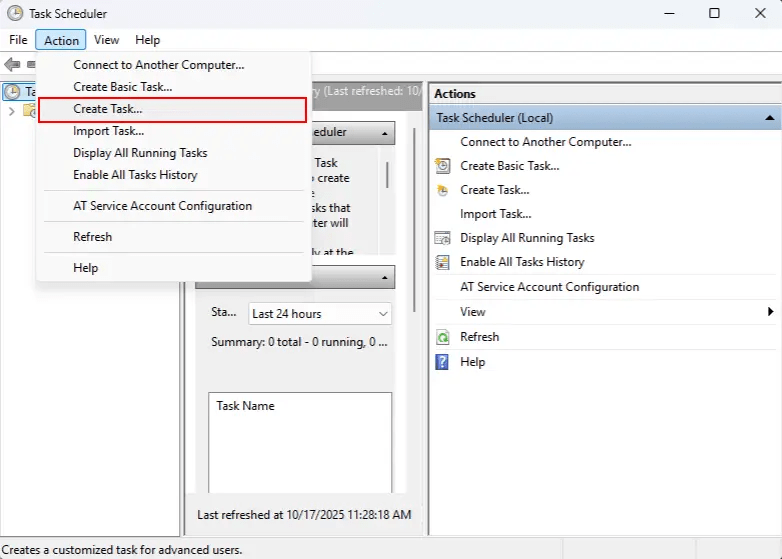Select AT Service Account Configuration from Action menu
The image size is (782, 559).
pyautogui.click(x=162, y=206)
